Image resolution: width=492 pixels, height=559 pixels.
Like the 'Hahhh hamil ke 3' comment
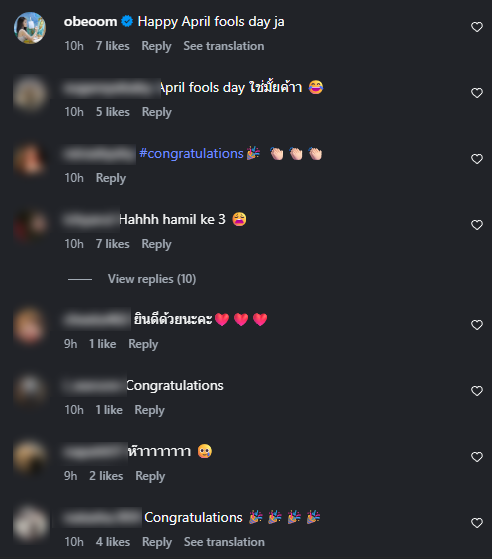tap(477, 225)
